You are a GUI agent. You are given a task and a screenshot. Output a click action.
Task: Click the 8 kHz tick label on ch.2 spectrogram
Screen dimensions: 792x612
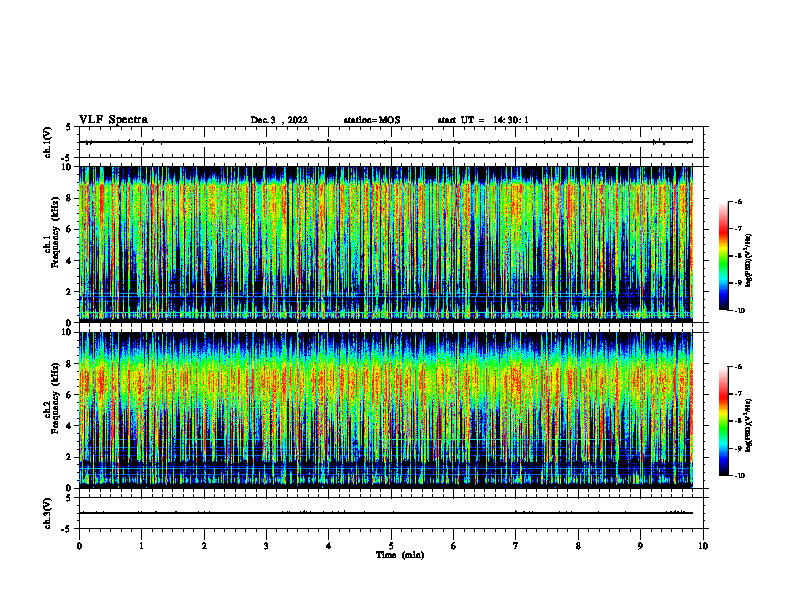(70, 364)
